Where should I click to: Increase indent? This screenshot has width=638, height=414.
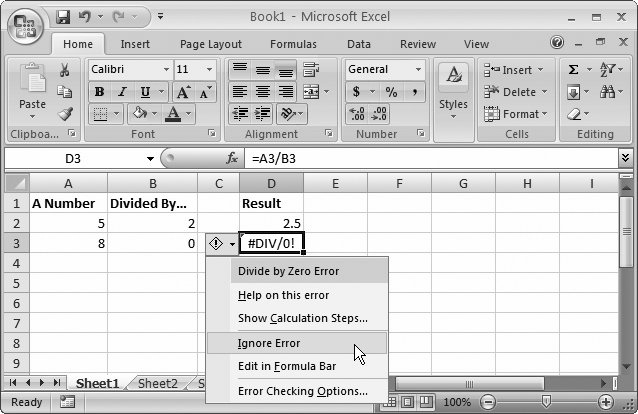[263, 114]
